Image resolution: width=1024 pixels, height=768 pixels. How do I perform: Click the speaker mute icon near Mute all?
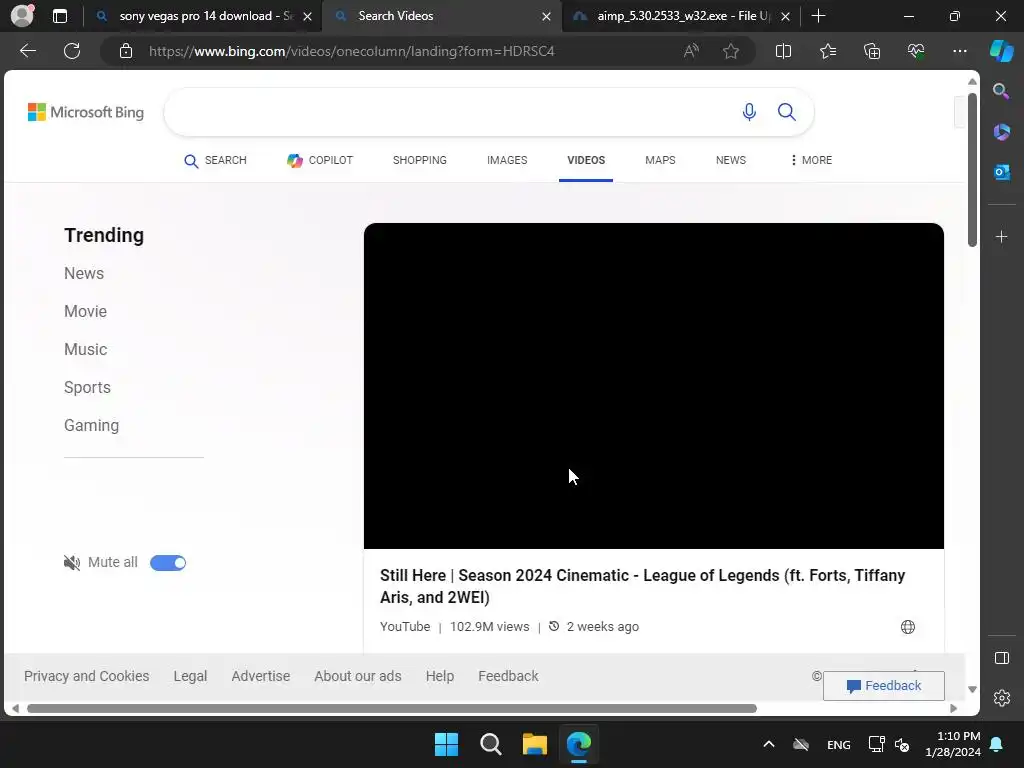click(x=72, y=562)
